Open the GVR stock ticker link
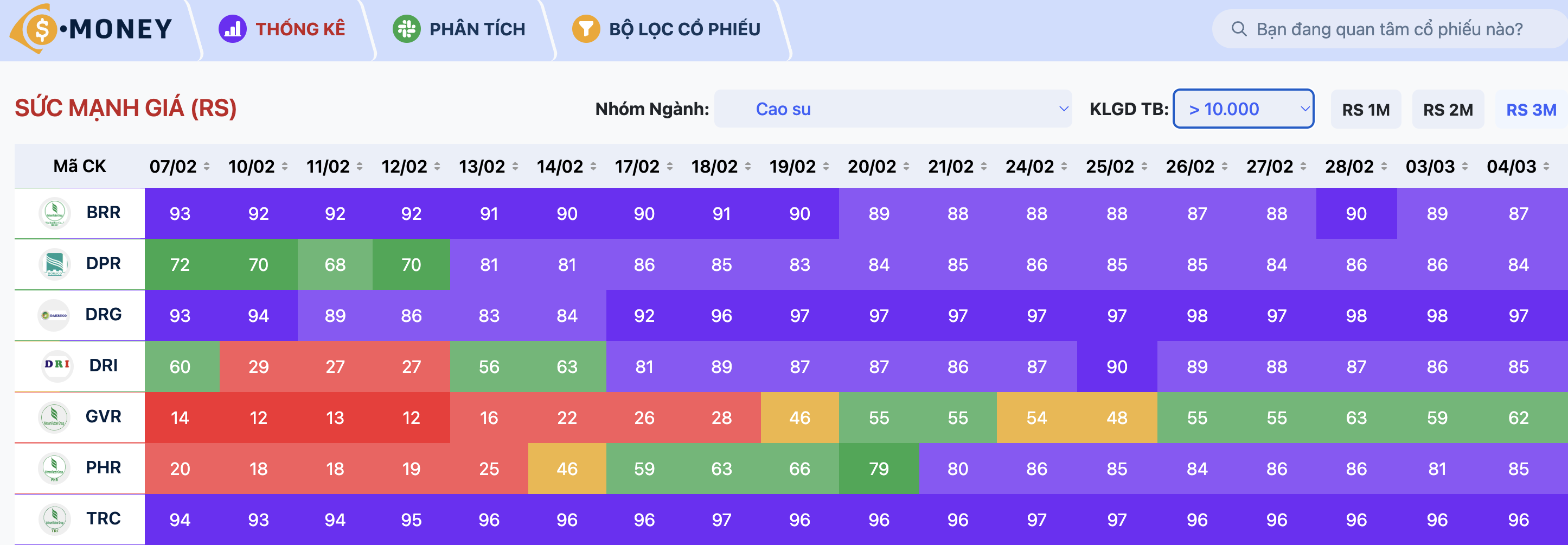The image size is (1568, 545). [104, 416]
